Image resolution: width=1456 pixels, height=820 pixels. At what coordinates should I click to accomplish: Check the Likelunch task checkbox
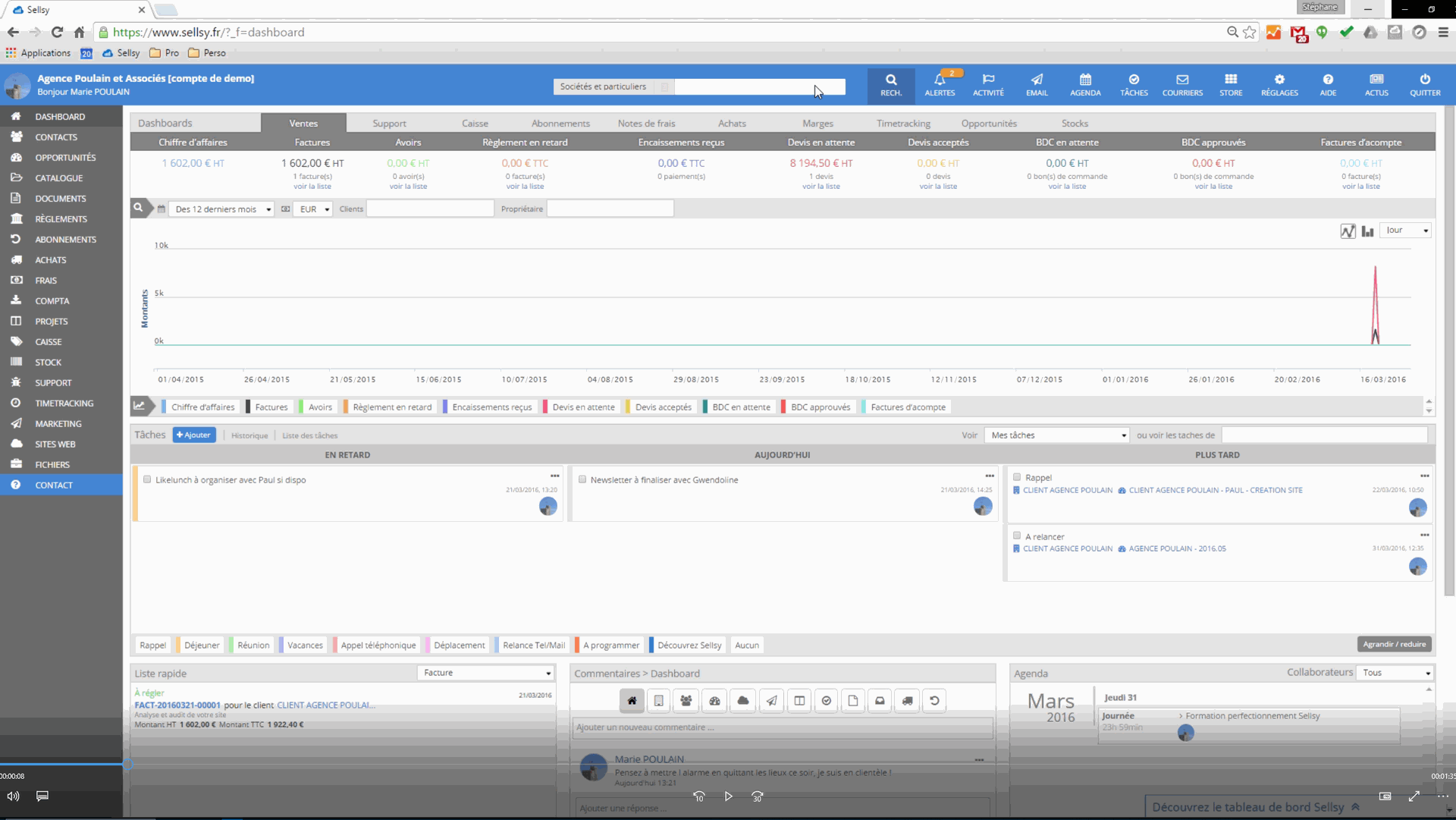(147, 479)
